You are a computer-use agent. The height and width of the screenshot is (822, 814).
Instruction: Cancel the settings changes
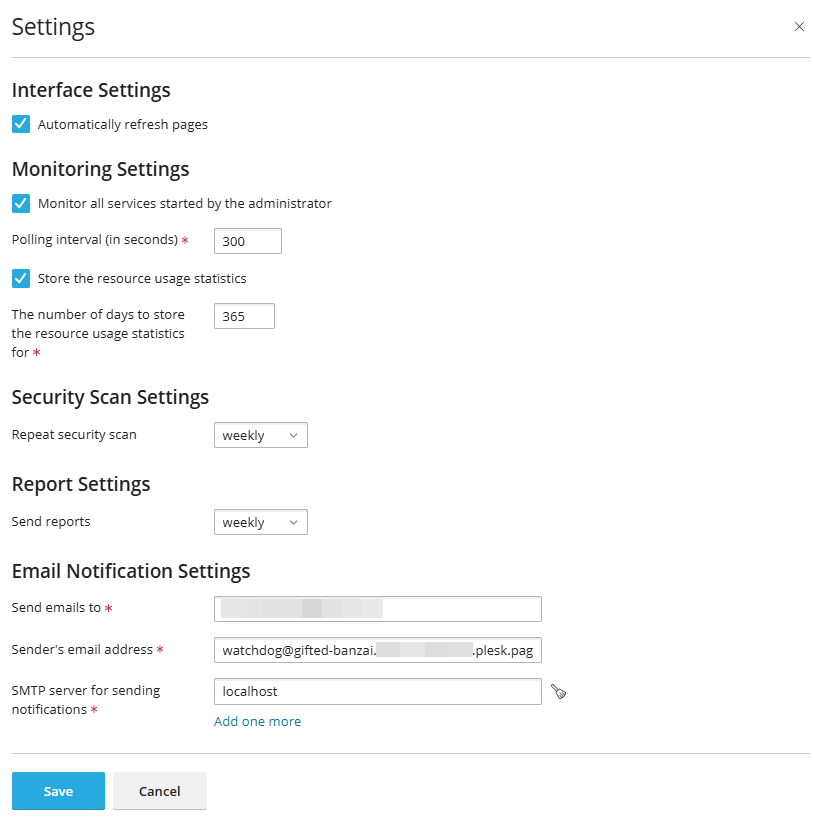pyautogui.click(x=160, y=791)
